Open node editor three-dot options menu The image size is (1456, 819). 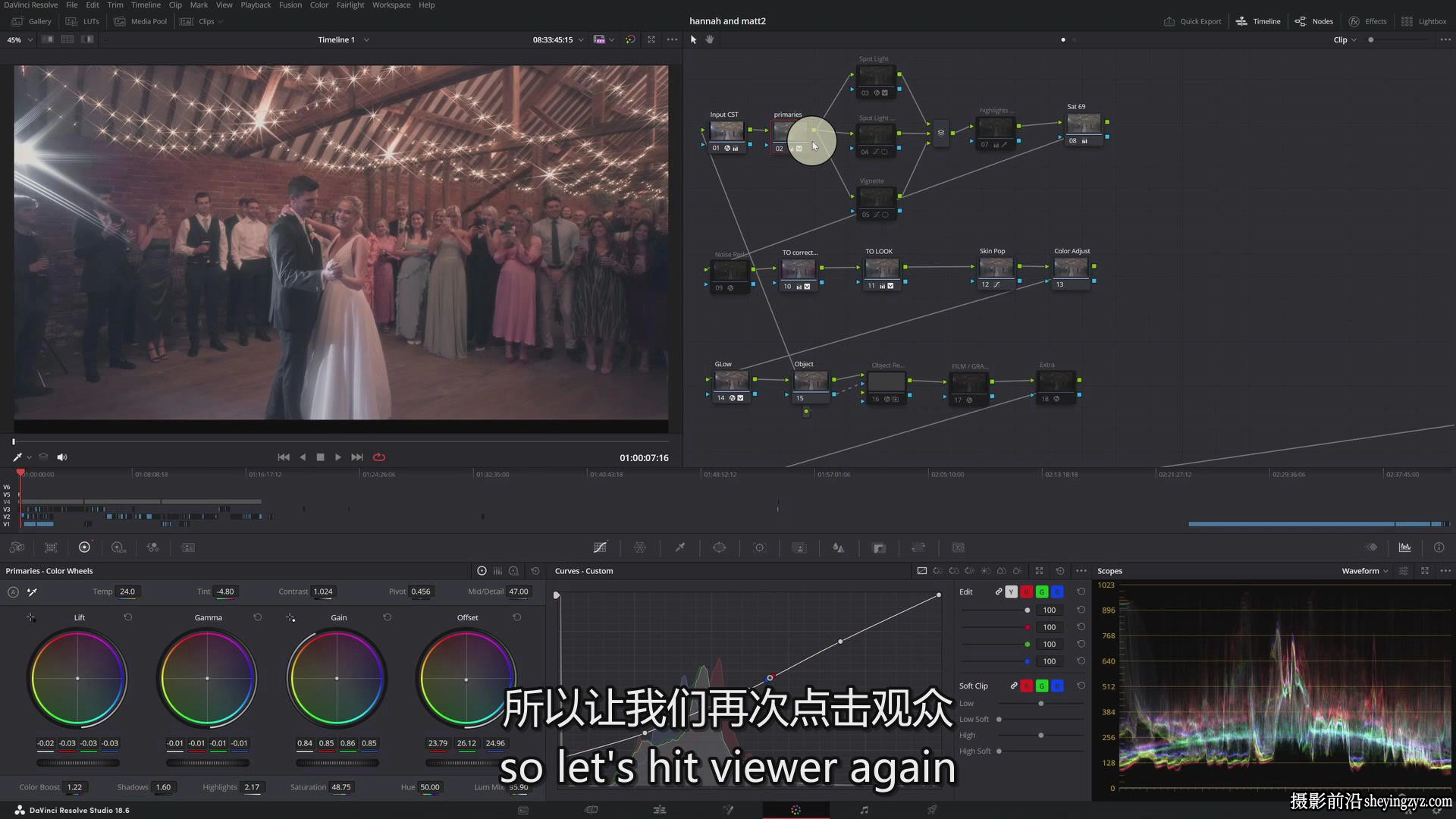click(x=1445, y=39)
